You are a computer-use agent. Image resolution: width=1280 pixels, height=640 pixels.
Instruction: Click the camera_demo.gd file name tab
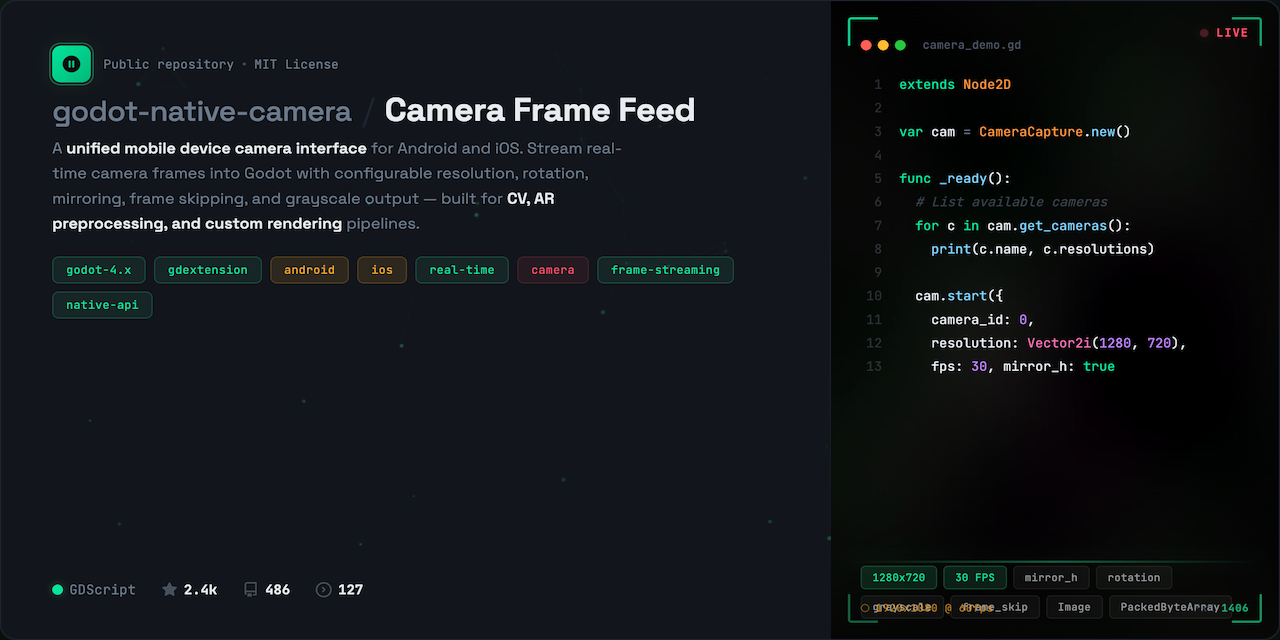pyautogui.click(x=971, y=45)
